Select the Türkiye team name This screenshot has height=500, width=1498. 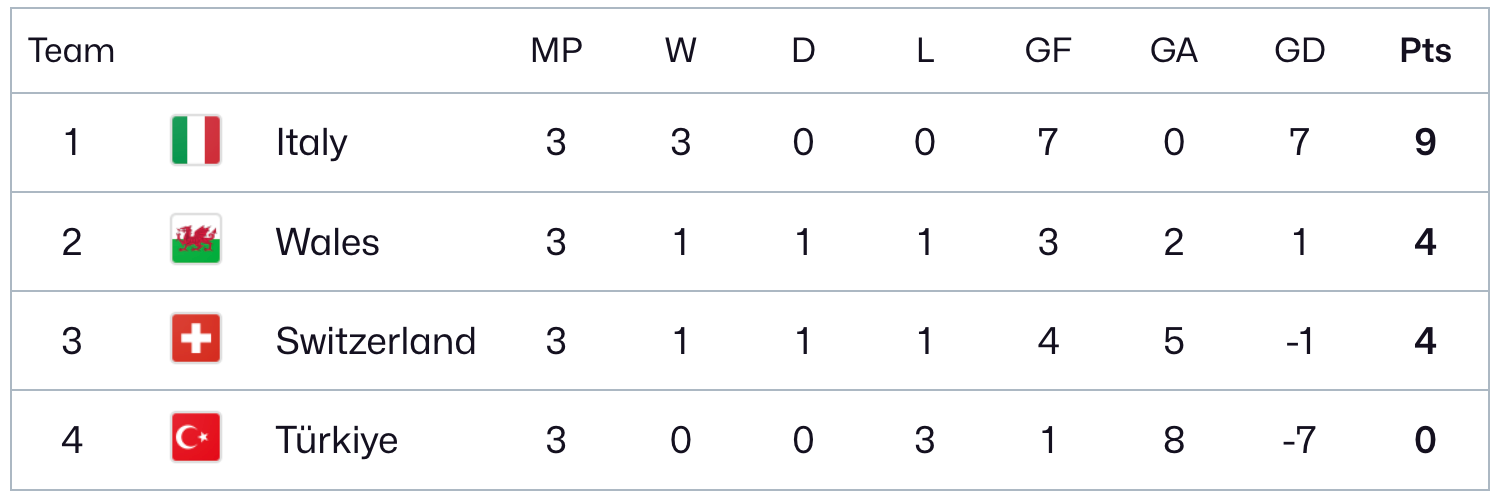click(x=337, y=440)
